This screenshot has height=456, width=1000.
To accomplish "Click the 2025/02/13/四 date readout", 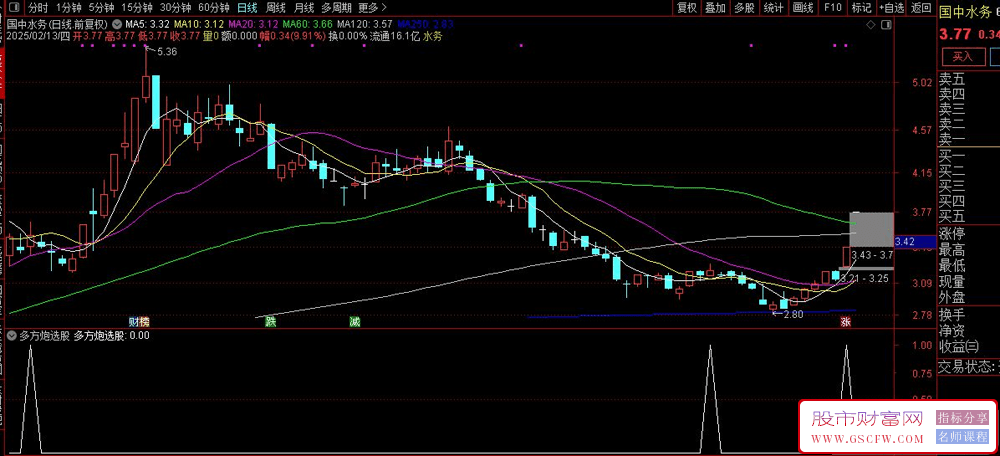I will click(38, 36).
